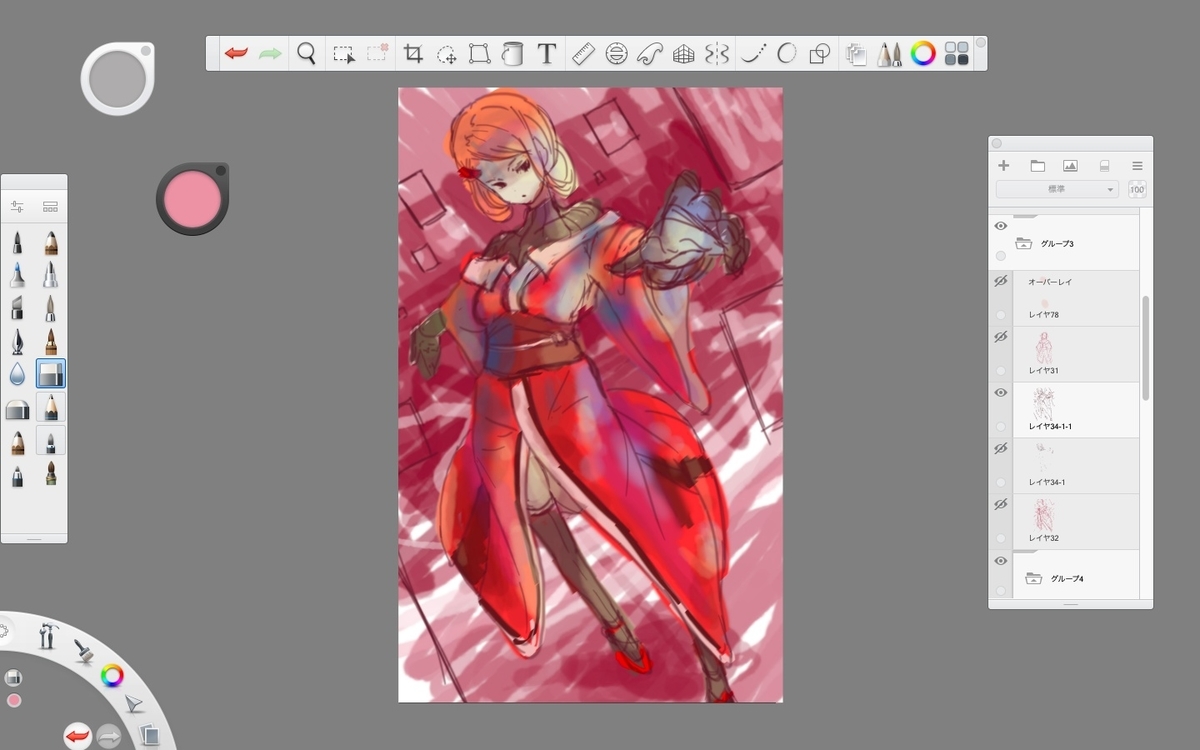Enable the Ellipse guide tool
The width and height of the screenshot is (1200, 750).
click(616, 54)
